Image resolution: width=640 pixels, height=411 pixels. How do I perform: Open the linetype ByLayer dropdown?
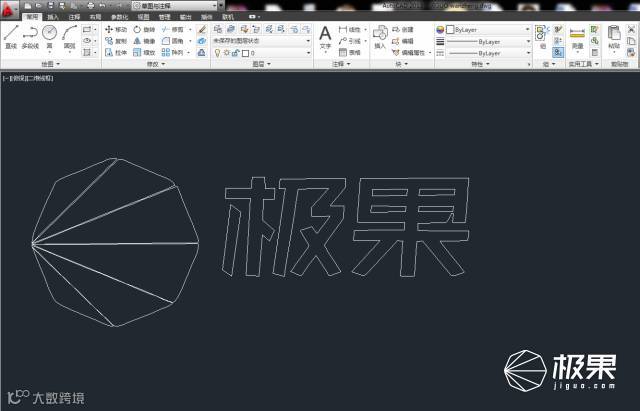(488, 53)
